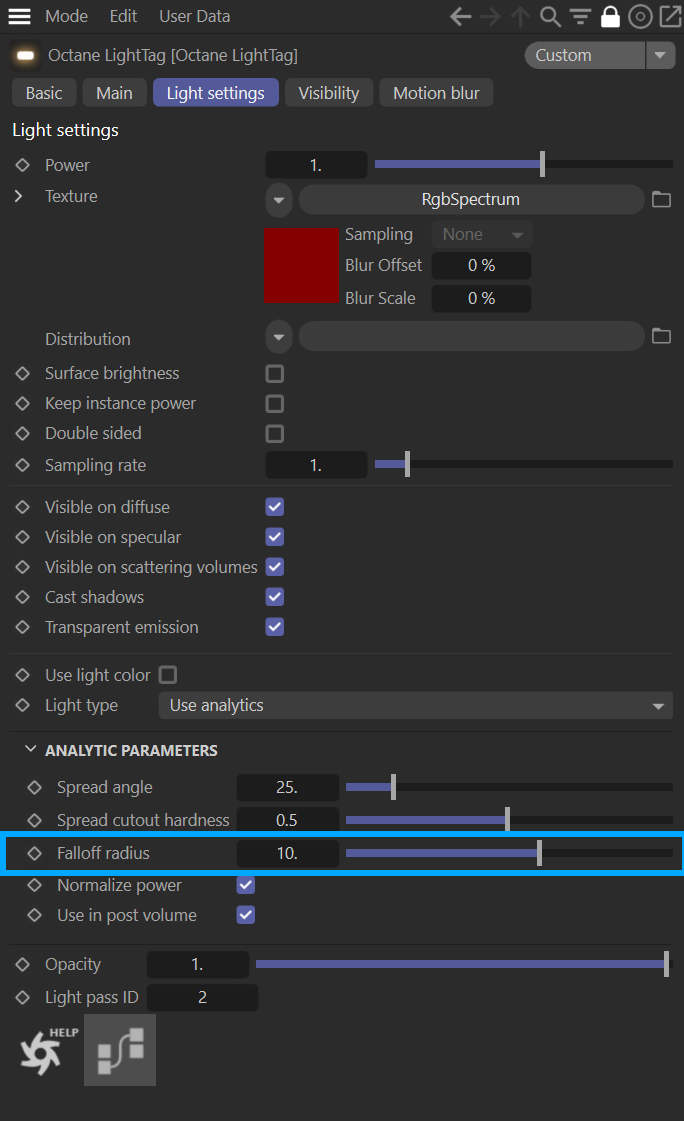The height and width of the screenshot is (1121, 684).
Task: Toggle the lock icon in header
Action: point(610,17)
